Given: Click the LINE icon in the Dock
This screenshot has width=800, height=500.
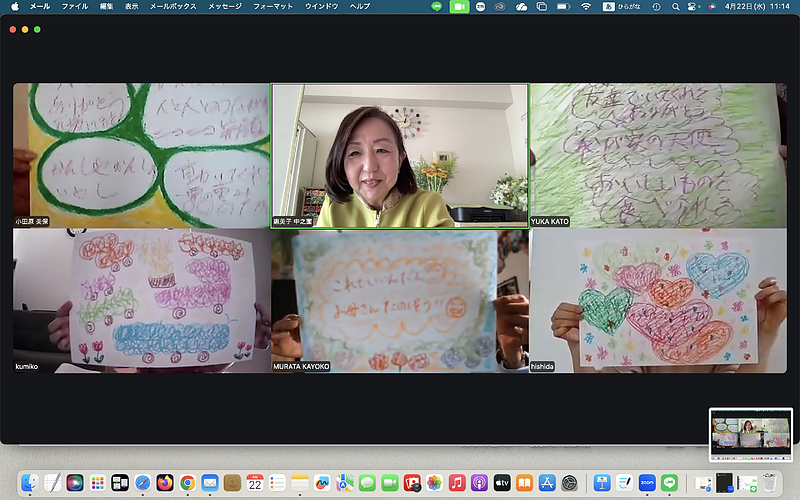Looking at the screenshot, I should coord(670,483).
